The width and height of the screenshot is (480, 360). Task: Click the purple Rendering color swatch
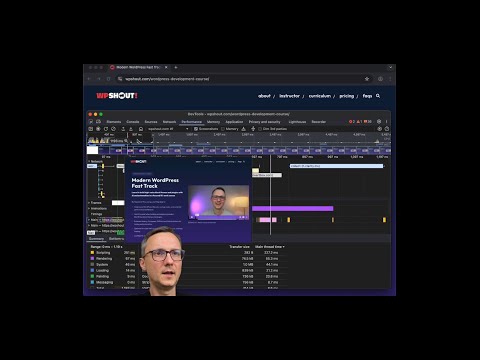93,259
